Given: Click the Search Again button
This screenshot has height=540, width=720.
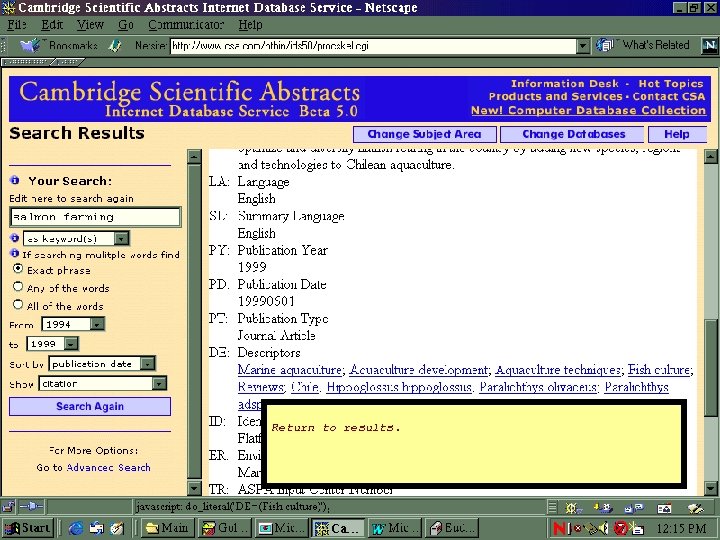Looking at the screenshot, I should (90, 406).
